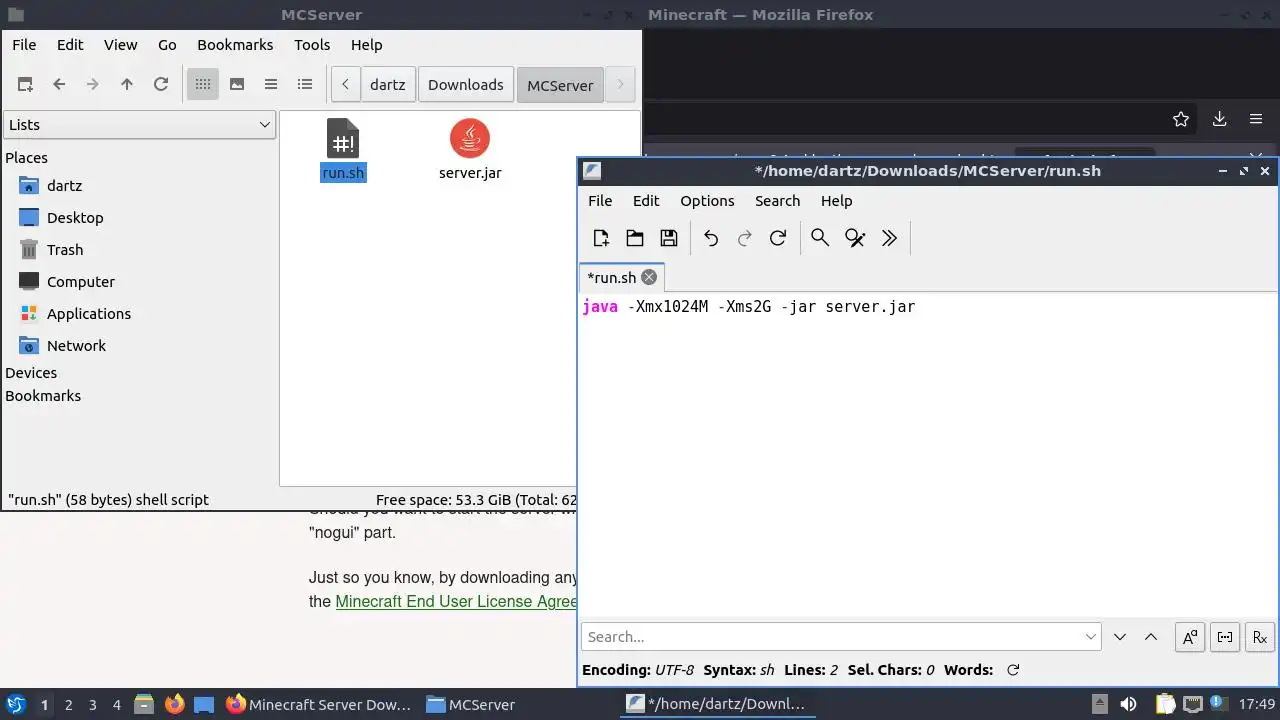Navigate to dartz in path bar
This screenshot has width=1280, height=720.
388,85
